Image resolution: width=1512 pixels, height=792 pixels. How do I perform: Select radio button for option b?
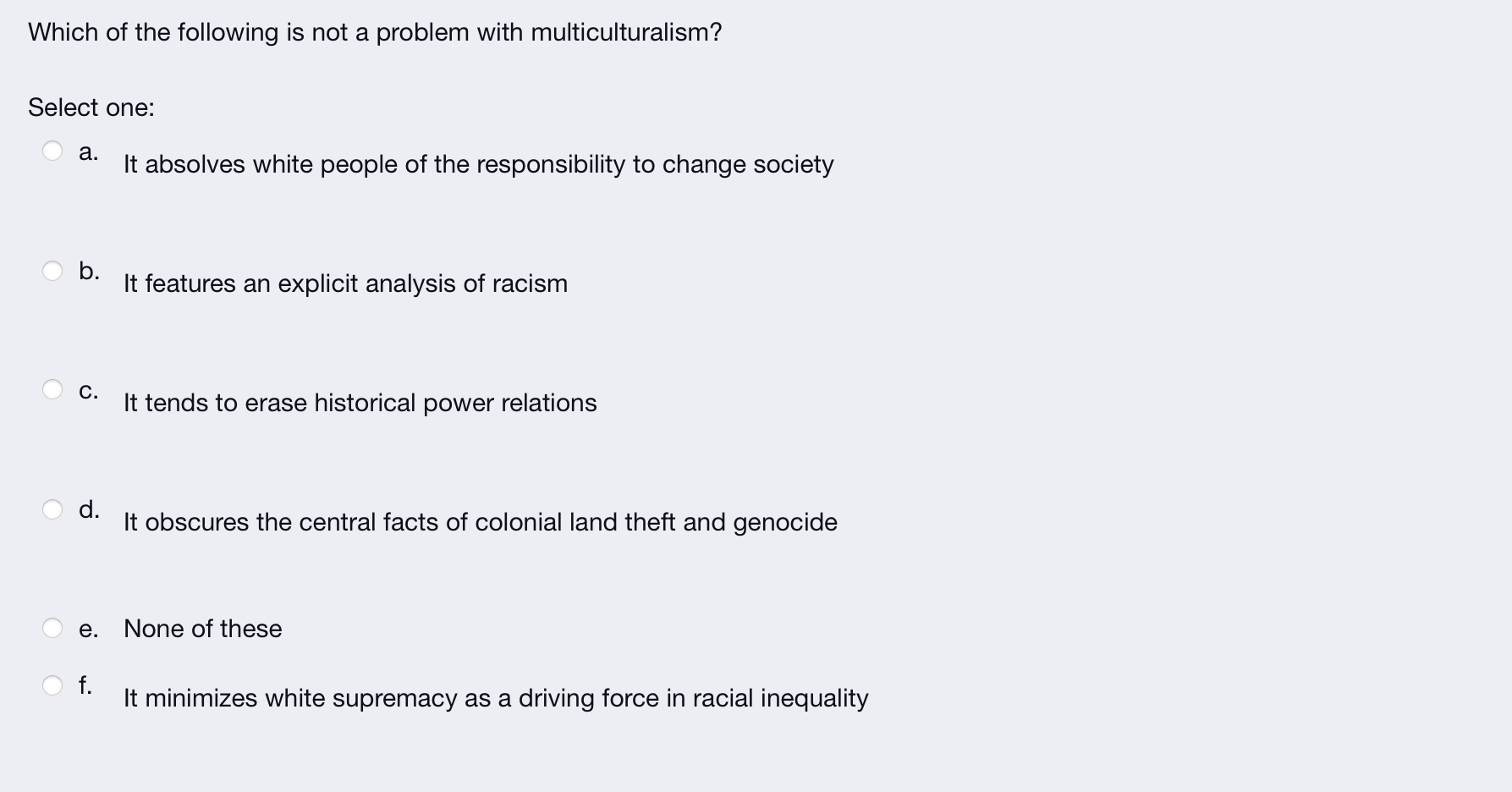52,271
